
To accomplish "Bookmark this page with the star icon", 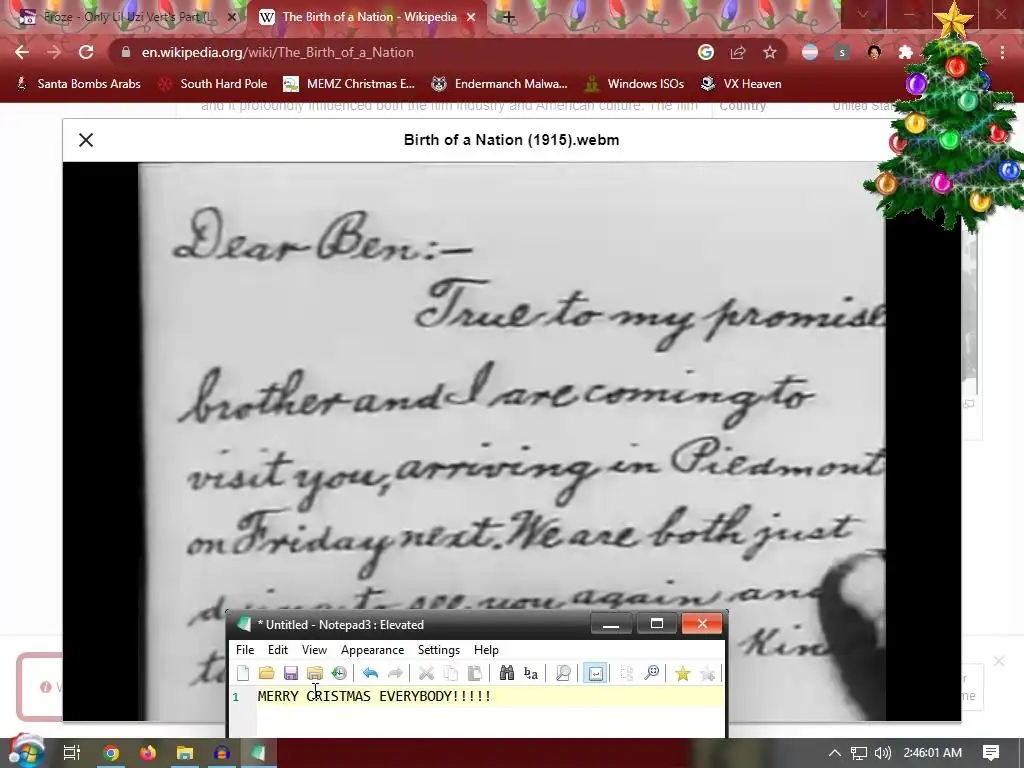I will coord(770,52).
